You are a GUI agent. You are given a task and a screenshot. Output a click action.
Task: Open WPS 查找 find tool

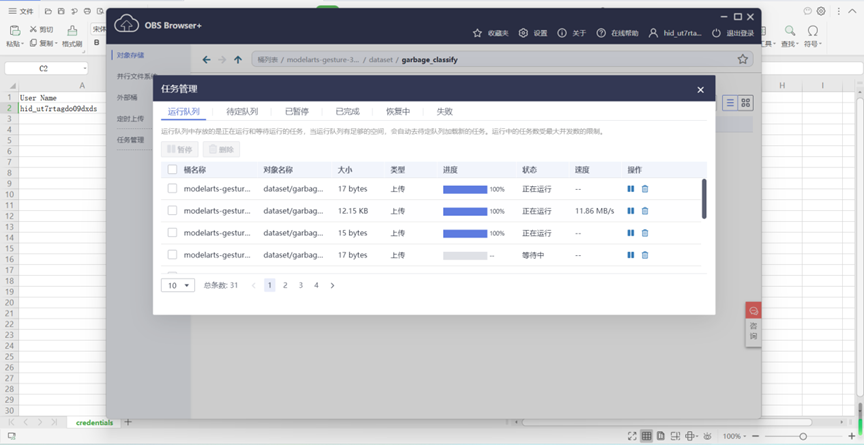(x=790, y=36)
